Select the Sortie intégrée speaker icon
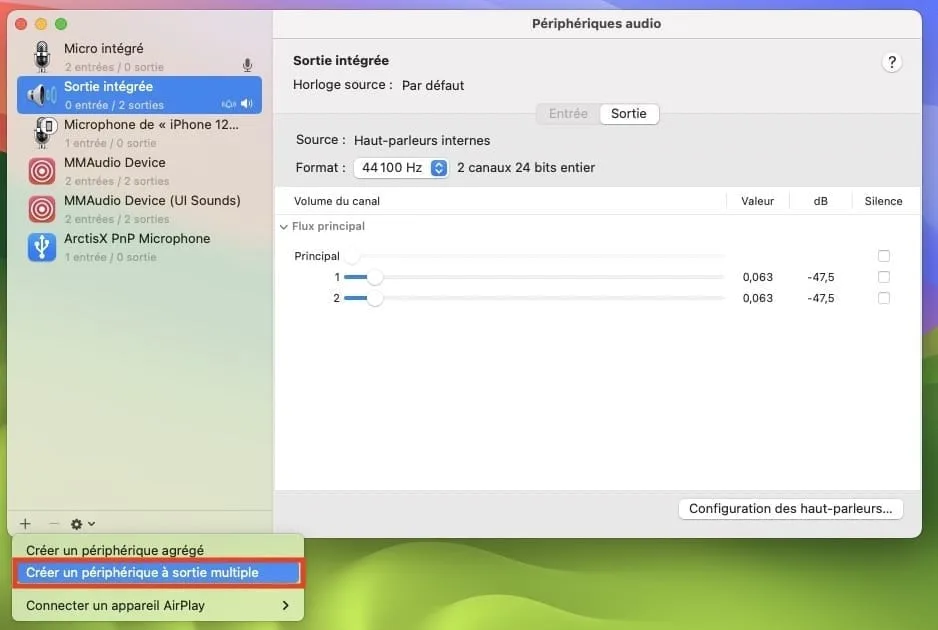The width and height of the screenshot is (938, 630). coord(41,95)
